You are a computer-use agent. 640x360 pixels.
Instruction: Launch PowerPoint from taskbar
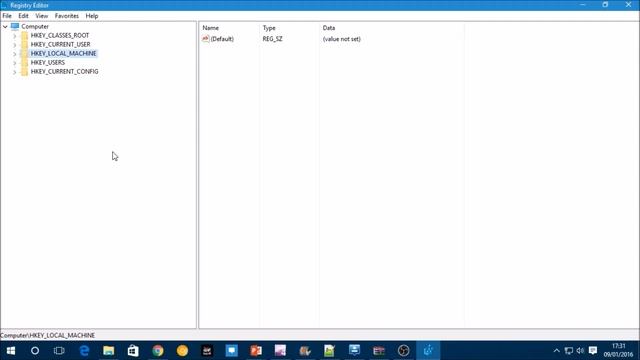pos(256,351)
